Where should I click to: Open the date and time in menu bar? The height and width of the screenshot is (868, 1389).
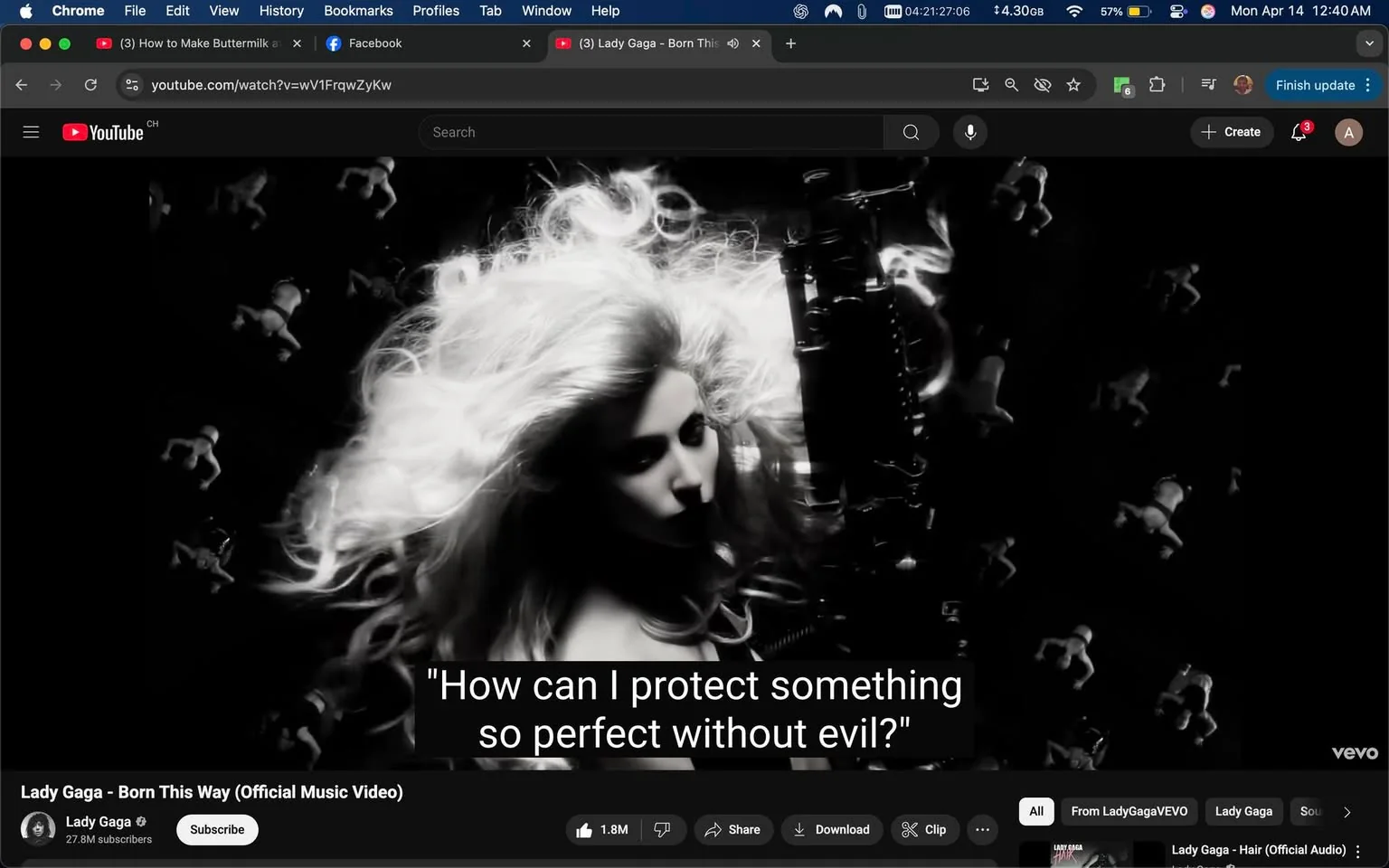1300,11
